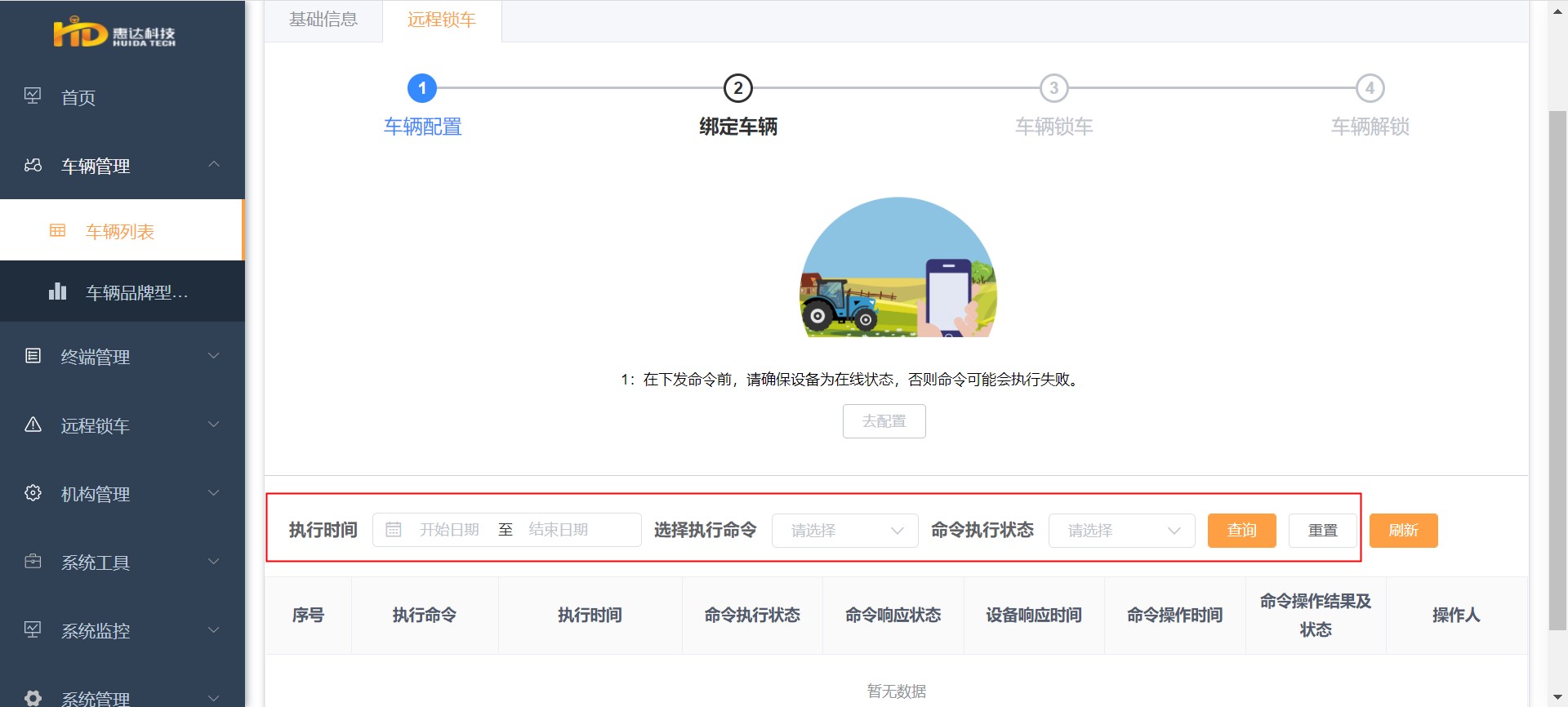The width and height of the screenshot is (1568, 707).
Task: Click the calendar icon in 执行时间 field
Action: click(x=393, y=530)
